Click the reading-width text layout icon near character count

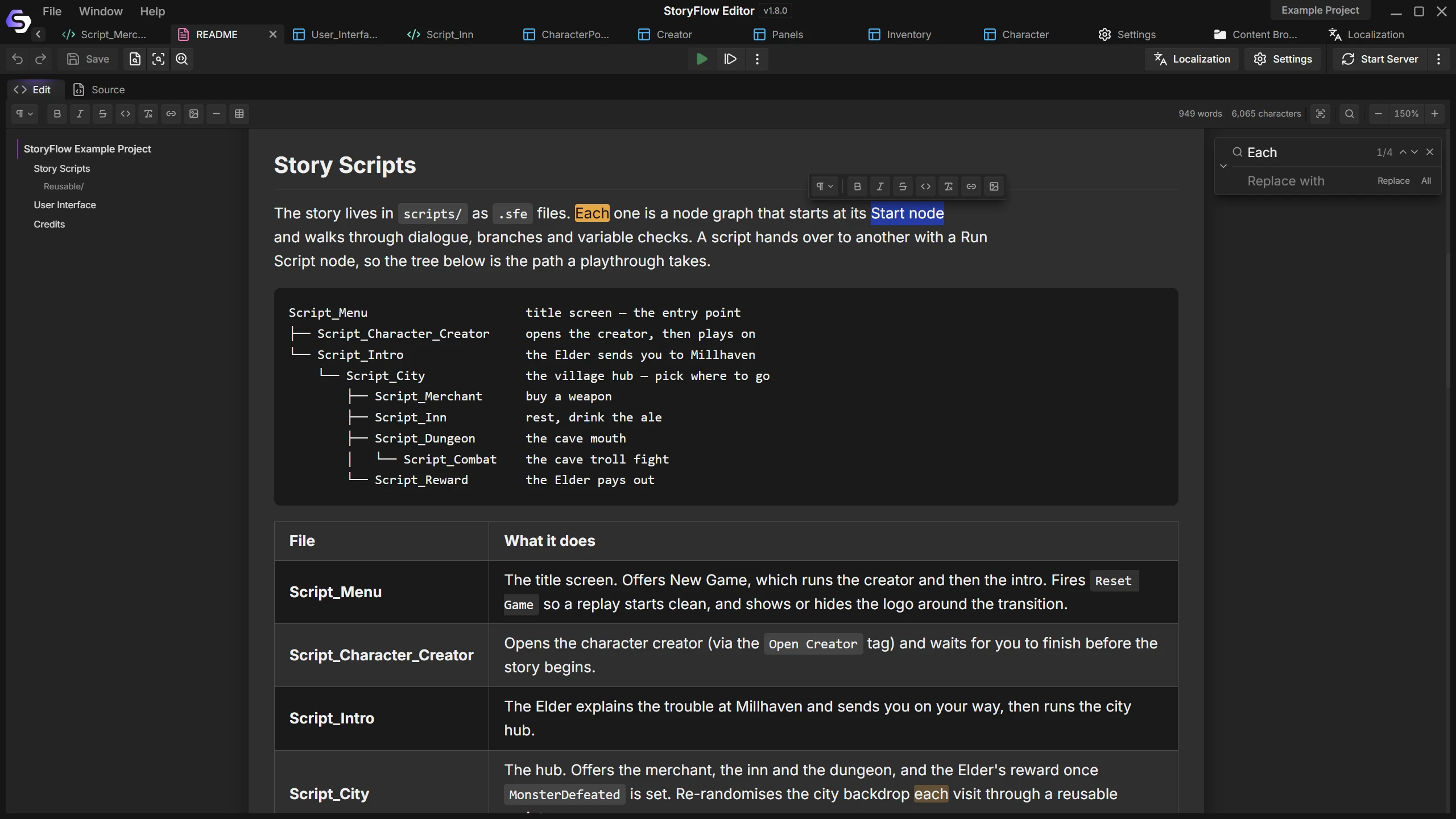click(1321, 114)
